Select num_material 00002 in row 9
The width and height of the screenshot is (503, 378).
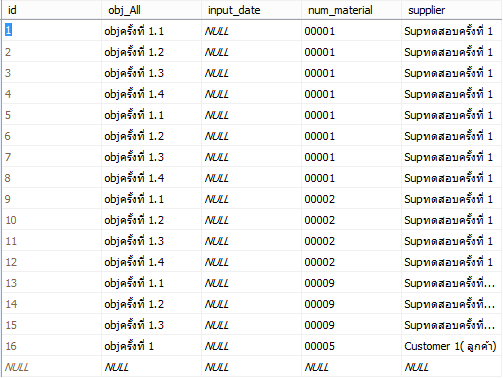(x=352, y=199)
